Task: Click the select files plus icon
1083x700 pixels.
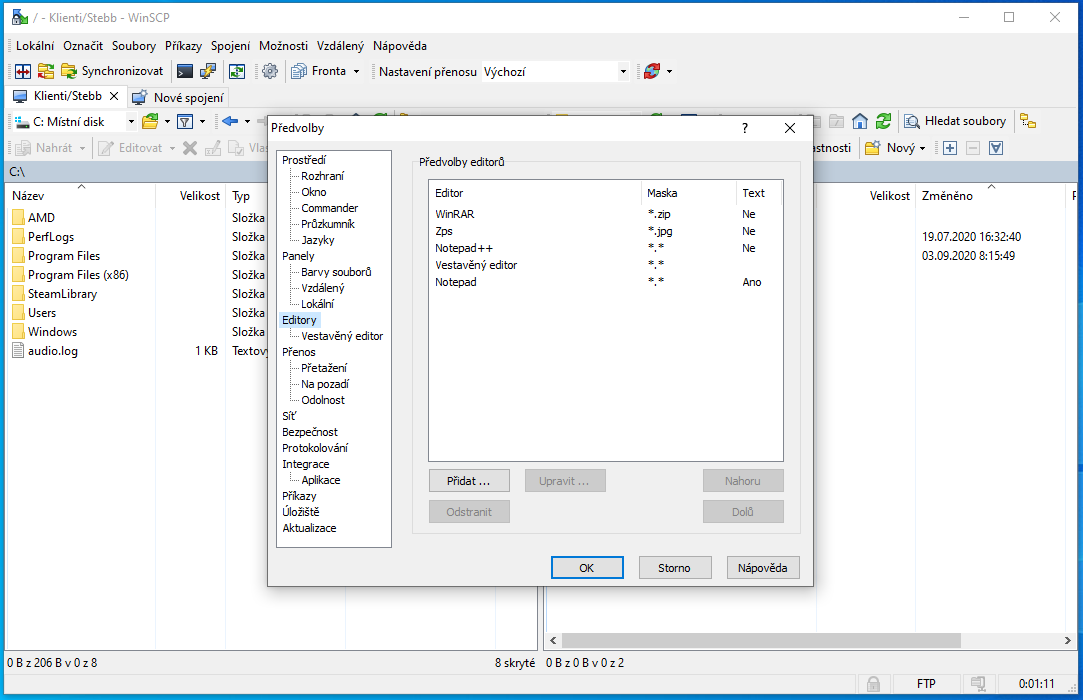Action: 949,148
